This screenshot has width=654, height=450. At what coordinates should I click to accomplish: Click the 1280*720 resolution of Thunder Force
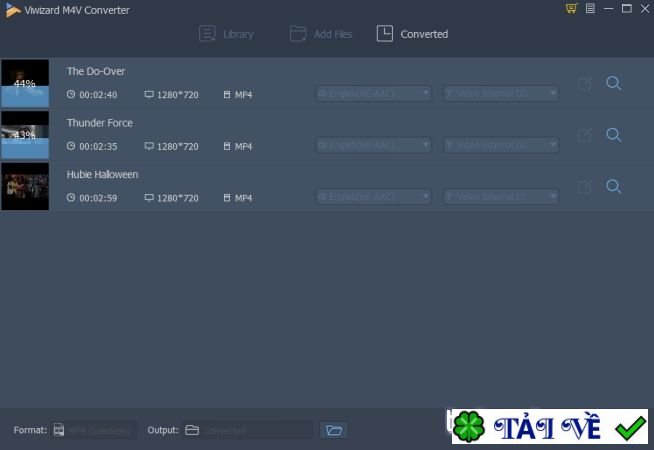point(178,146)
